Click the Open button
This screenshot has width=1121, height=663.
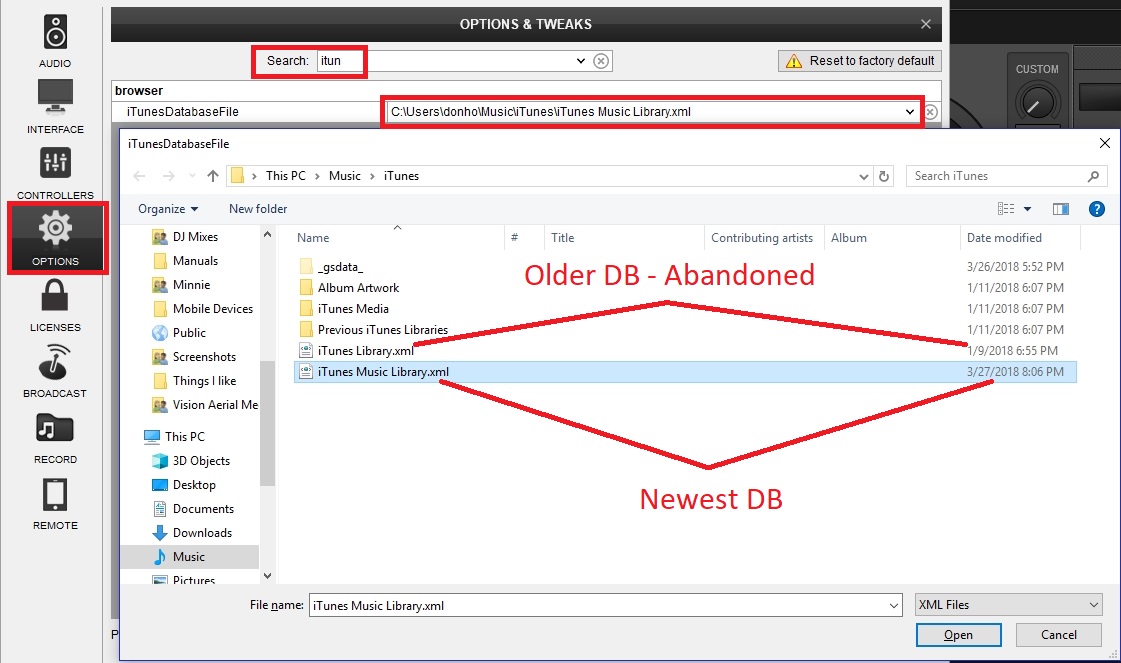pos(959,635)
